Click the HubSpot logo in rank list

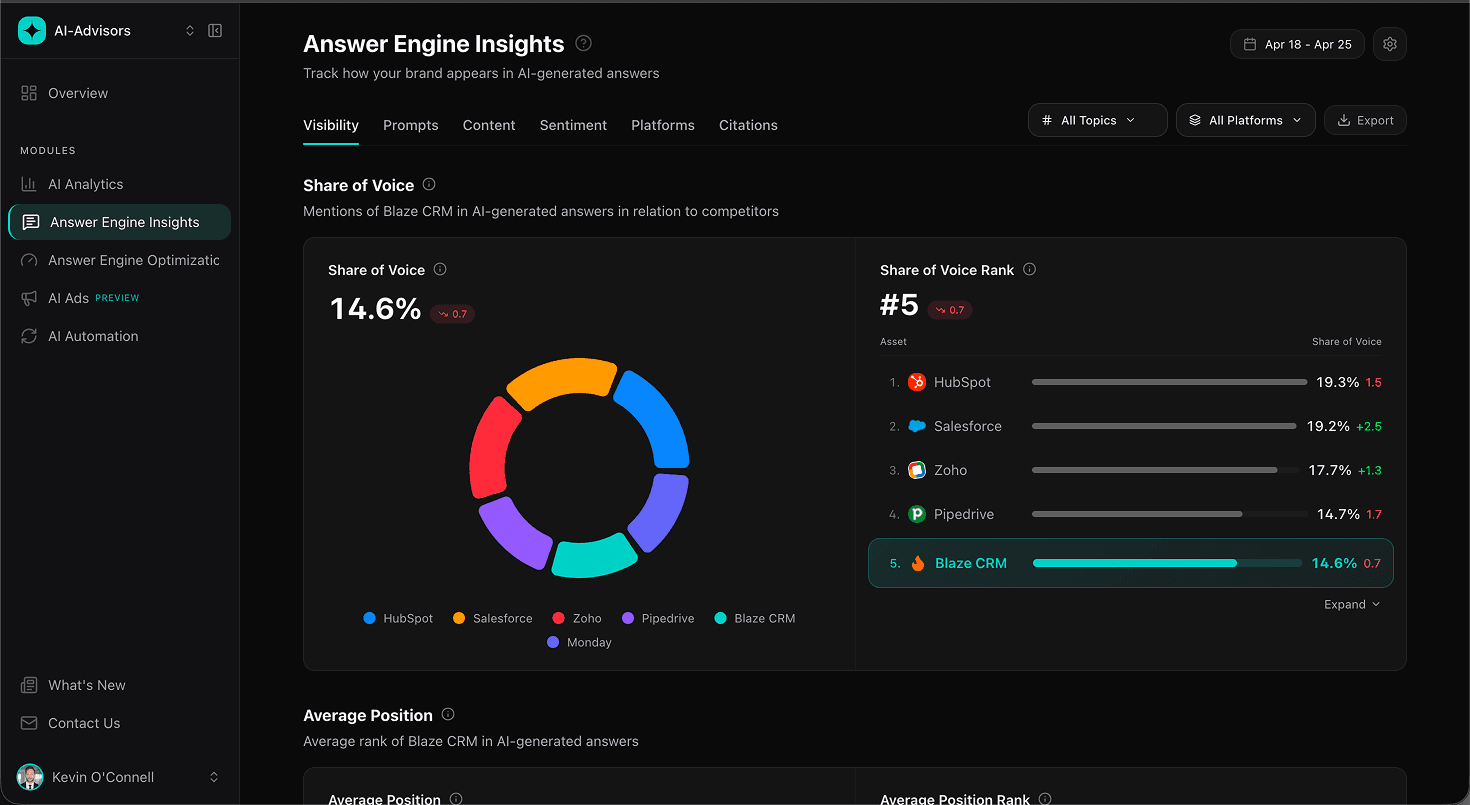[x=917, y=382]
